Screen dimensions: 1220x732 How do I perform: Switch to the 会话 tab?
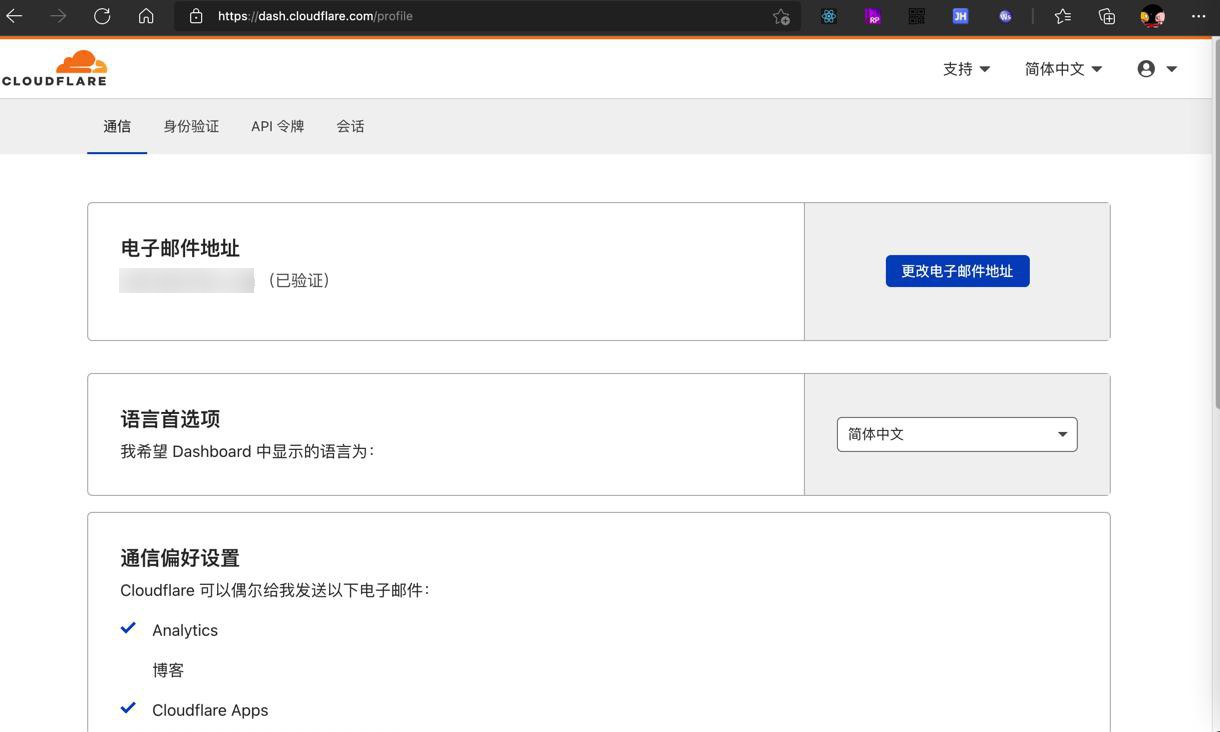pyautogui.click(x=350, y=126)
